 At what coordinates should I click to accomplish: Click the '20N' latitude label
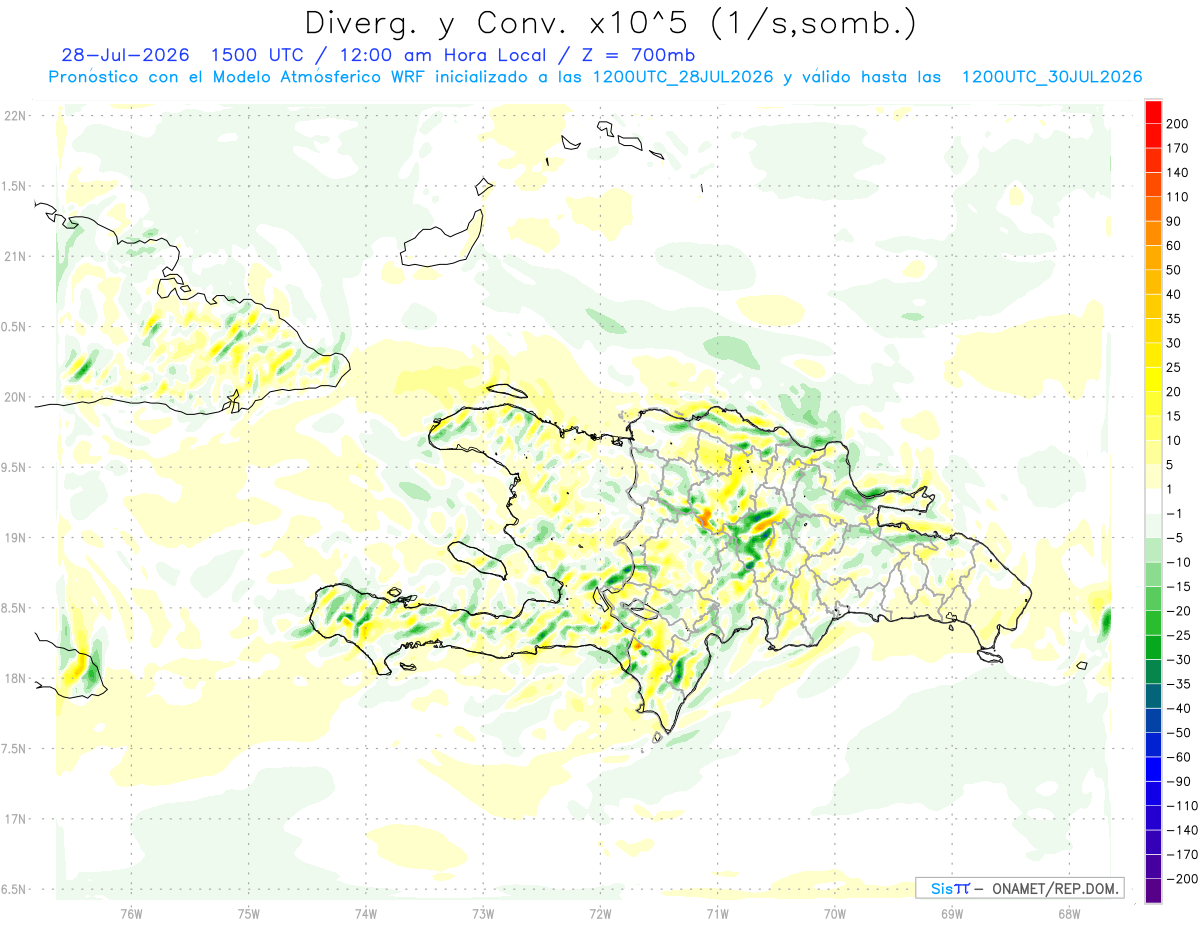coord(15,397)
